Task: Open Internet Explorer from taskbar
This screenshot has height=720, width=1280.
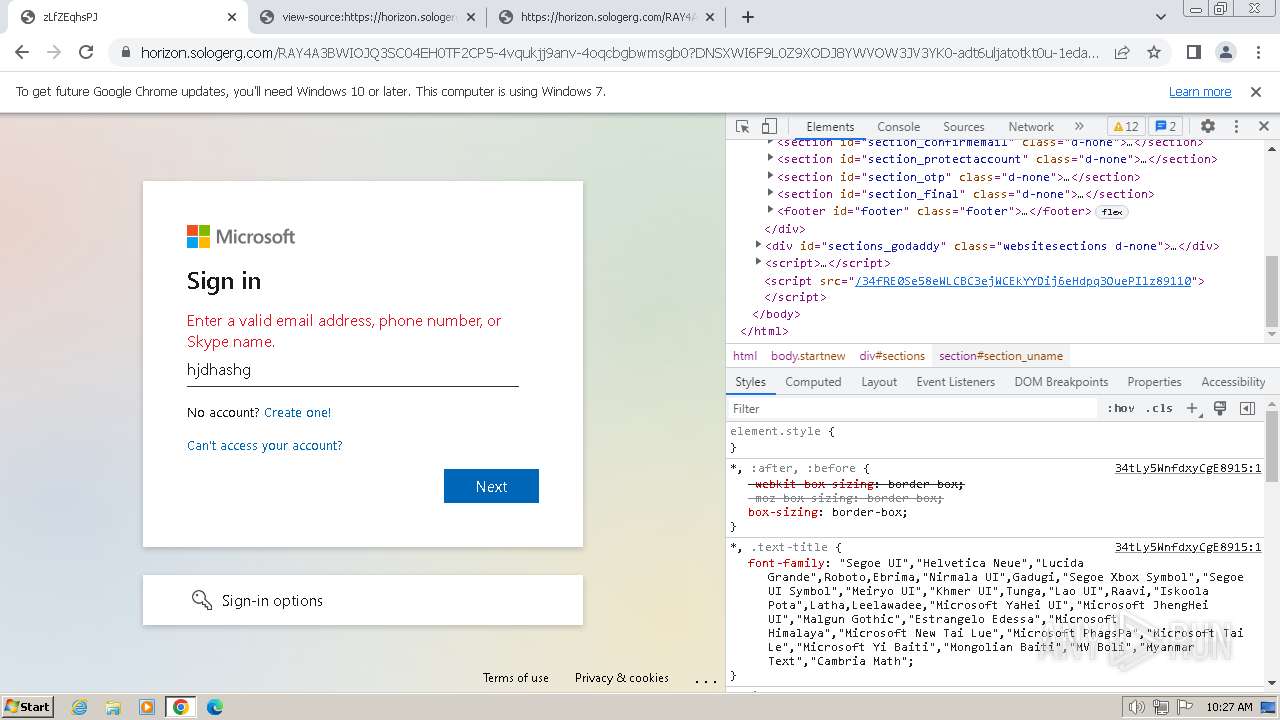Action: [x=79, y=707]
